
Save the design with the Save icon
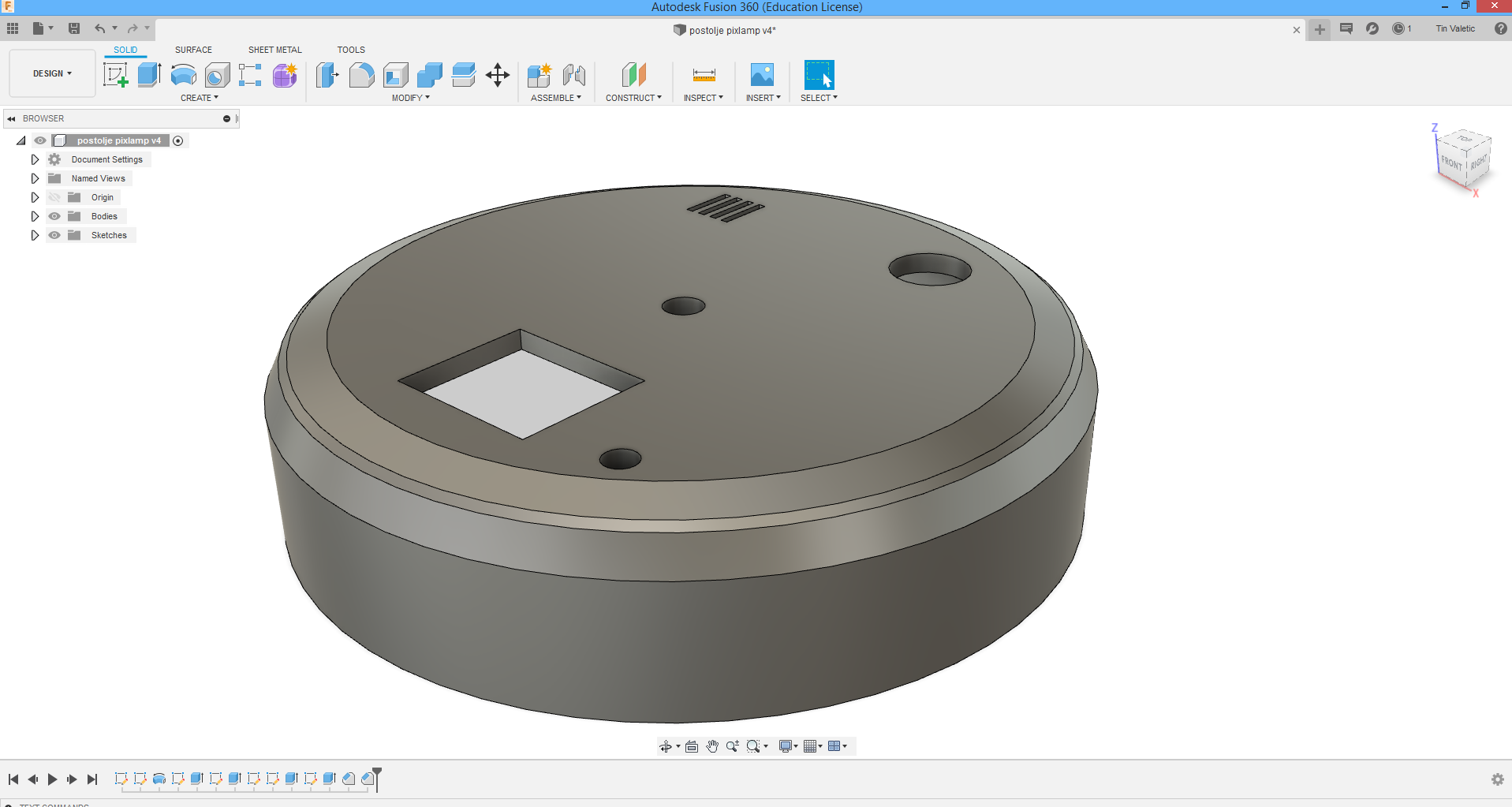74,28
